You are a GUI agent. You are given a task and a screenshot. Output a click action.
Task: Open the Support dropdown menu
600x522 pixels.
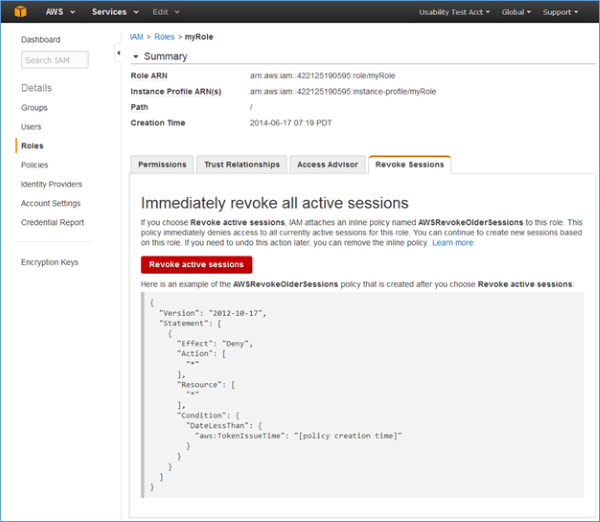pos(560,12)
